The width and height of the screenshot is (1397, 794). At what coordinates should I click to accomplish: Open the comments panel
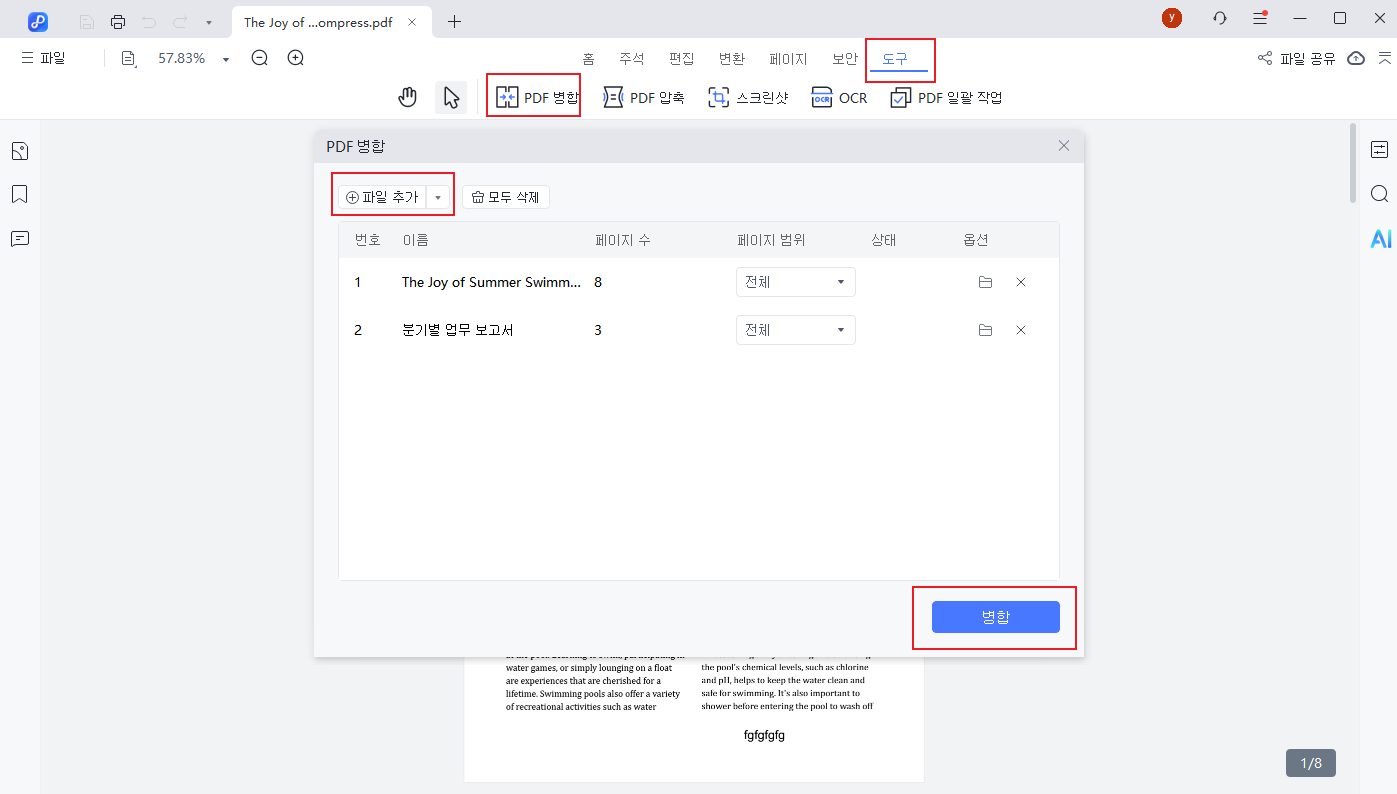tap(19, 238)
